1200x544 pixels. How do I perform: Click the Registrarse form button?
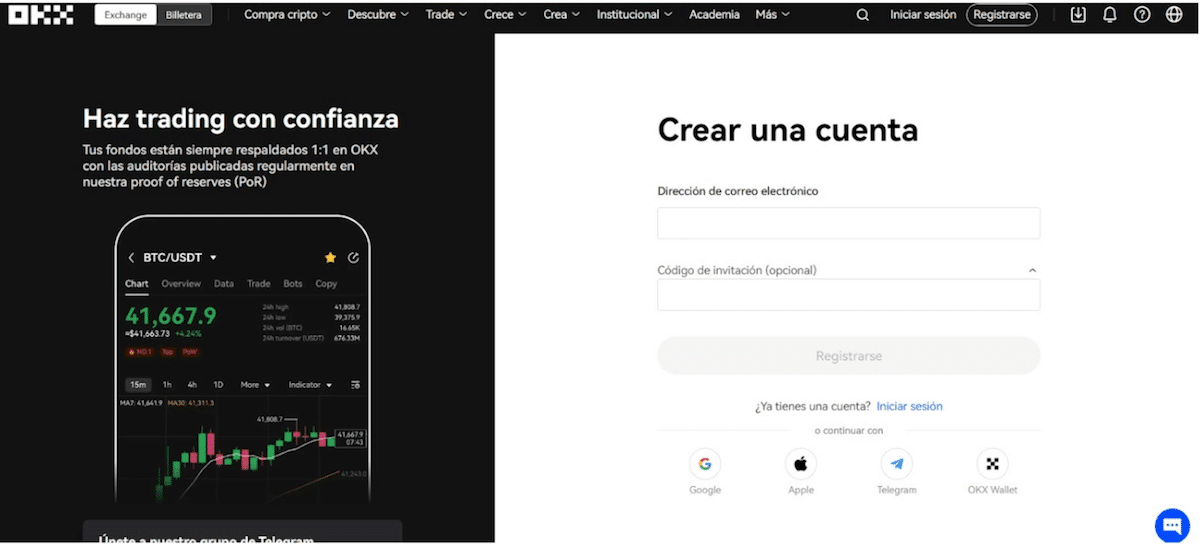click(x=848, y=356)
